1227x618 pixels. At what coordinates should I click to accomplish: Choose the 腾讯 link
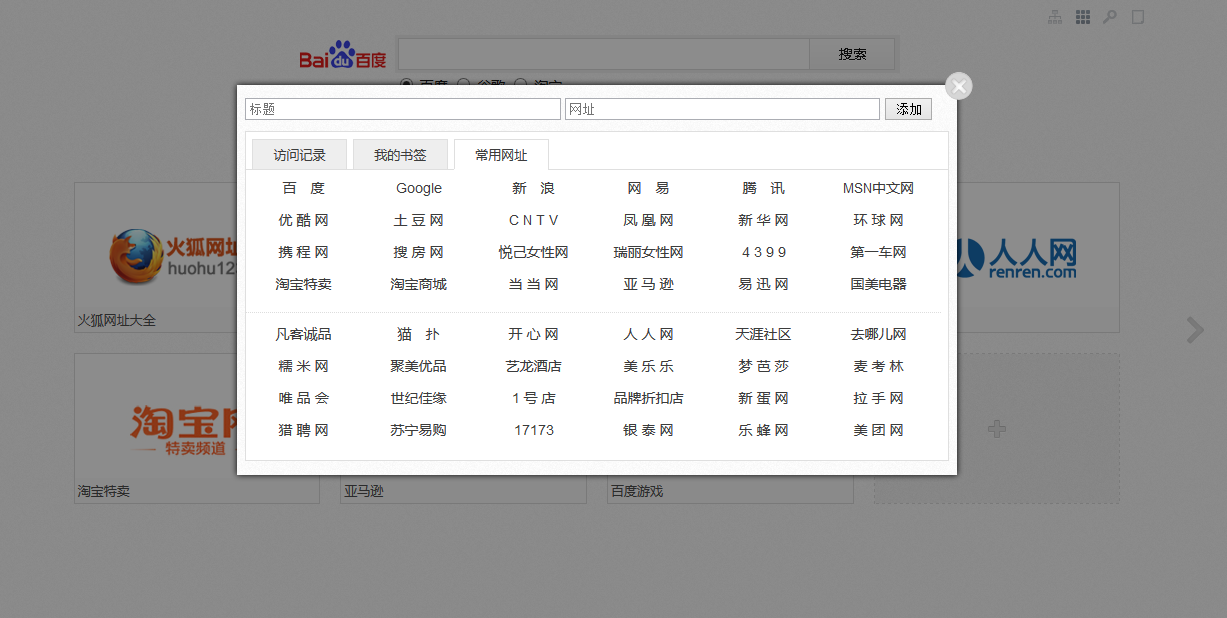(764, 188)
